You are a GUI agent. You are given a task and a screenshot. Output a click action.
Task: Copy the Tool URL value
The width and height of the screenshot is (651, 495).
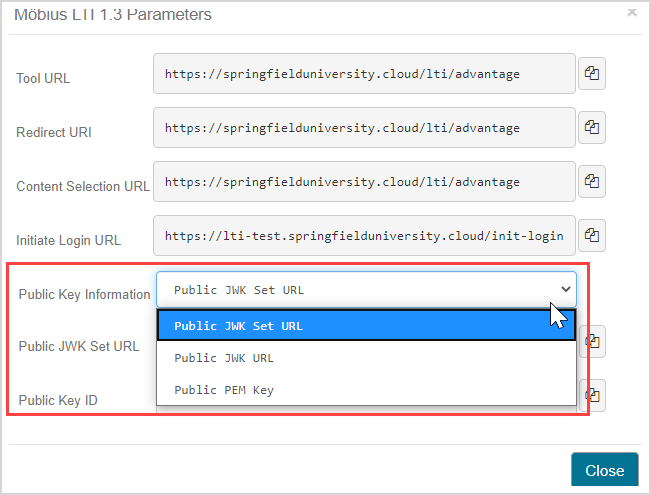[592, 74]
